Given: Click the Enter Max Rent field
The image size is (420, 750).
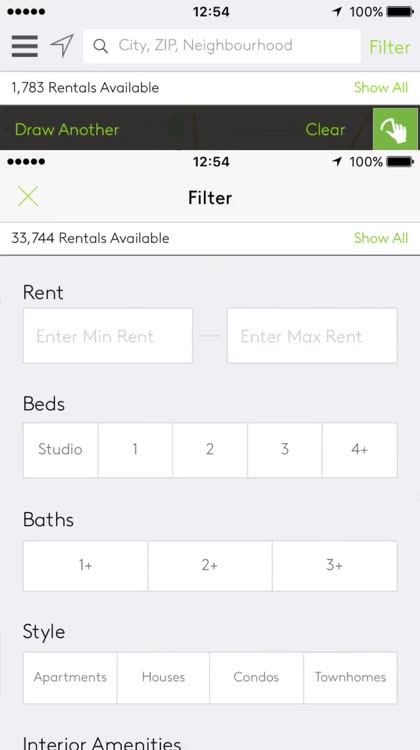Looking at the screenshot, I should point(312,336).
